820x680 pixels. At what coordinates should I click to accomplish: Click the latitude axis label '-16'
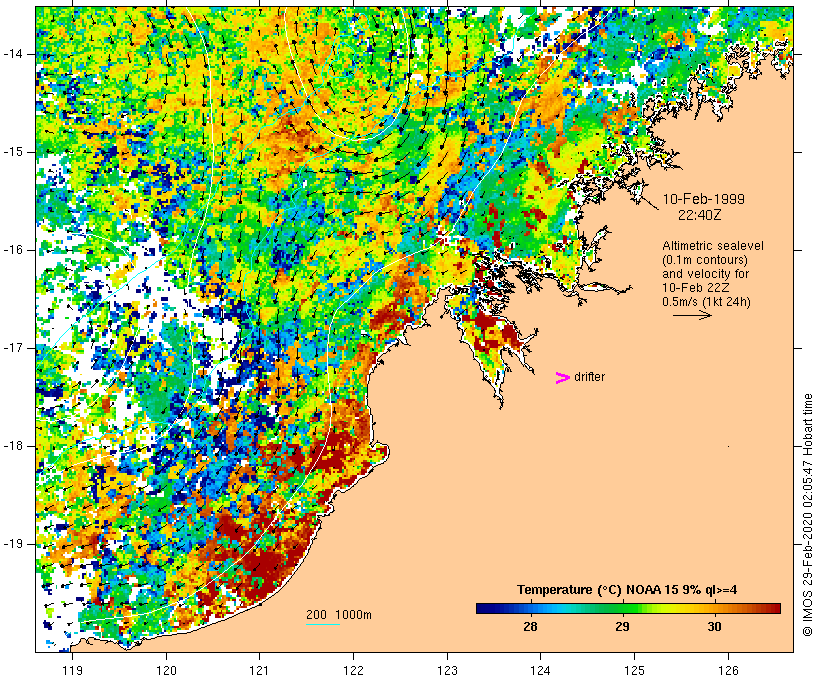[x=13, y=250]
